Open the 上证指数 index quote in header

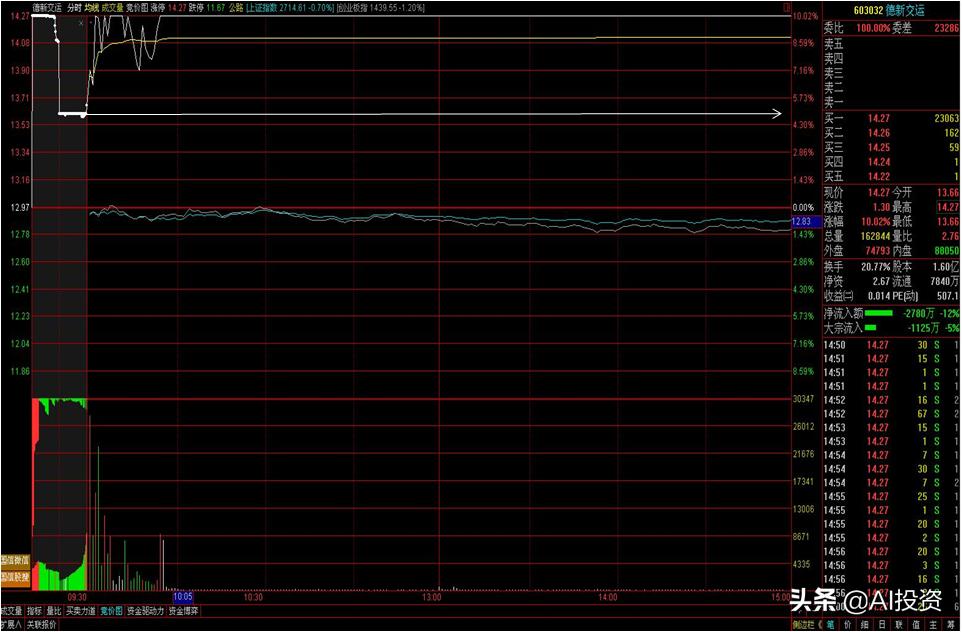pos(290,8)
